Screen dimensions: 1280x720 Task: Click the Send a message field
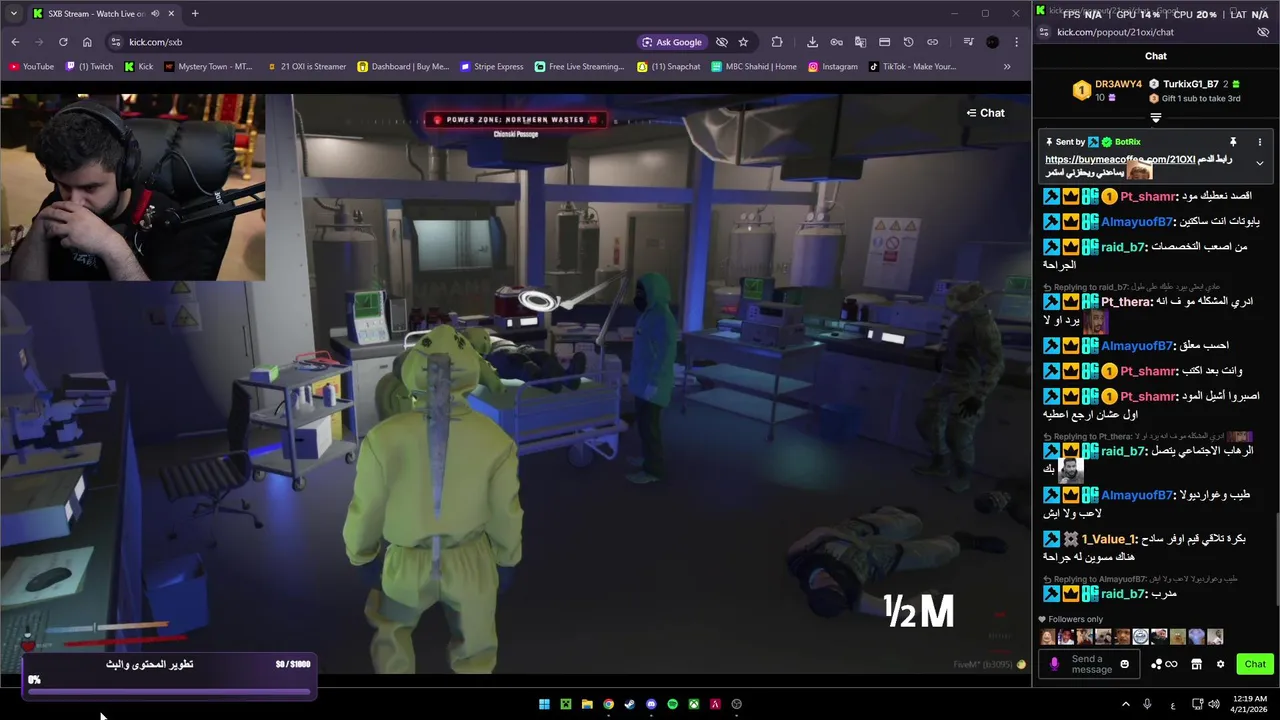[x=1091, y=664]
